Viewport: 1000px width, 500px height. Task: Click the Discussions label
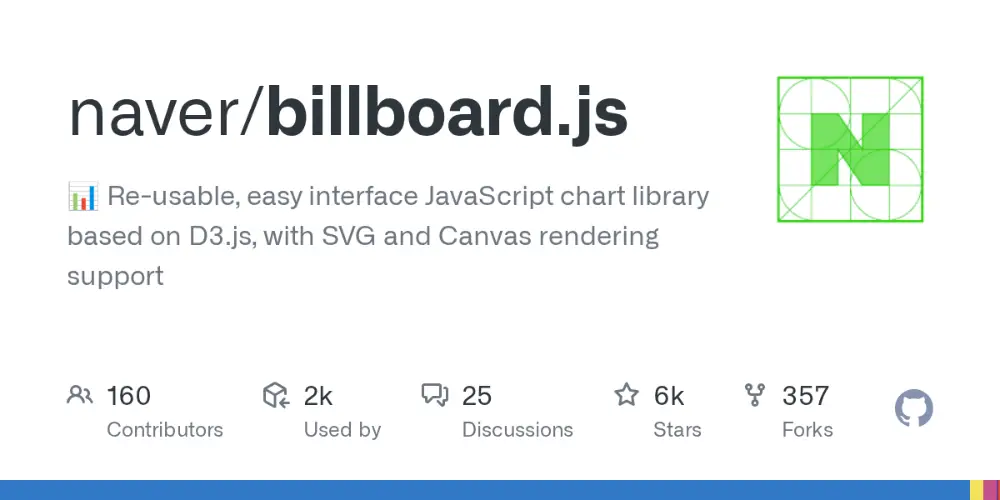[x=517, y=430]
